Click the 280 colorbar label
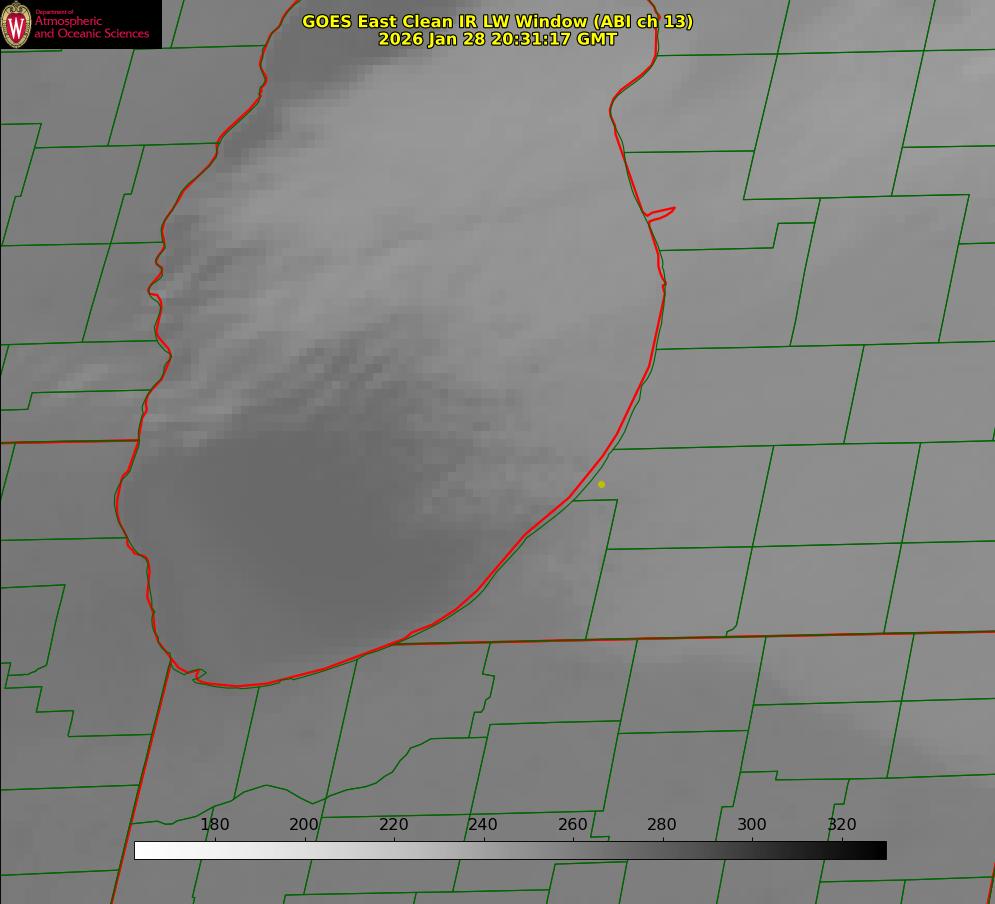The height and width of the screenshot is (904, 995). [662, 825]
